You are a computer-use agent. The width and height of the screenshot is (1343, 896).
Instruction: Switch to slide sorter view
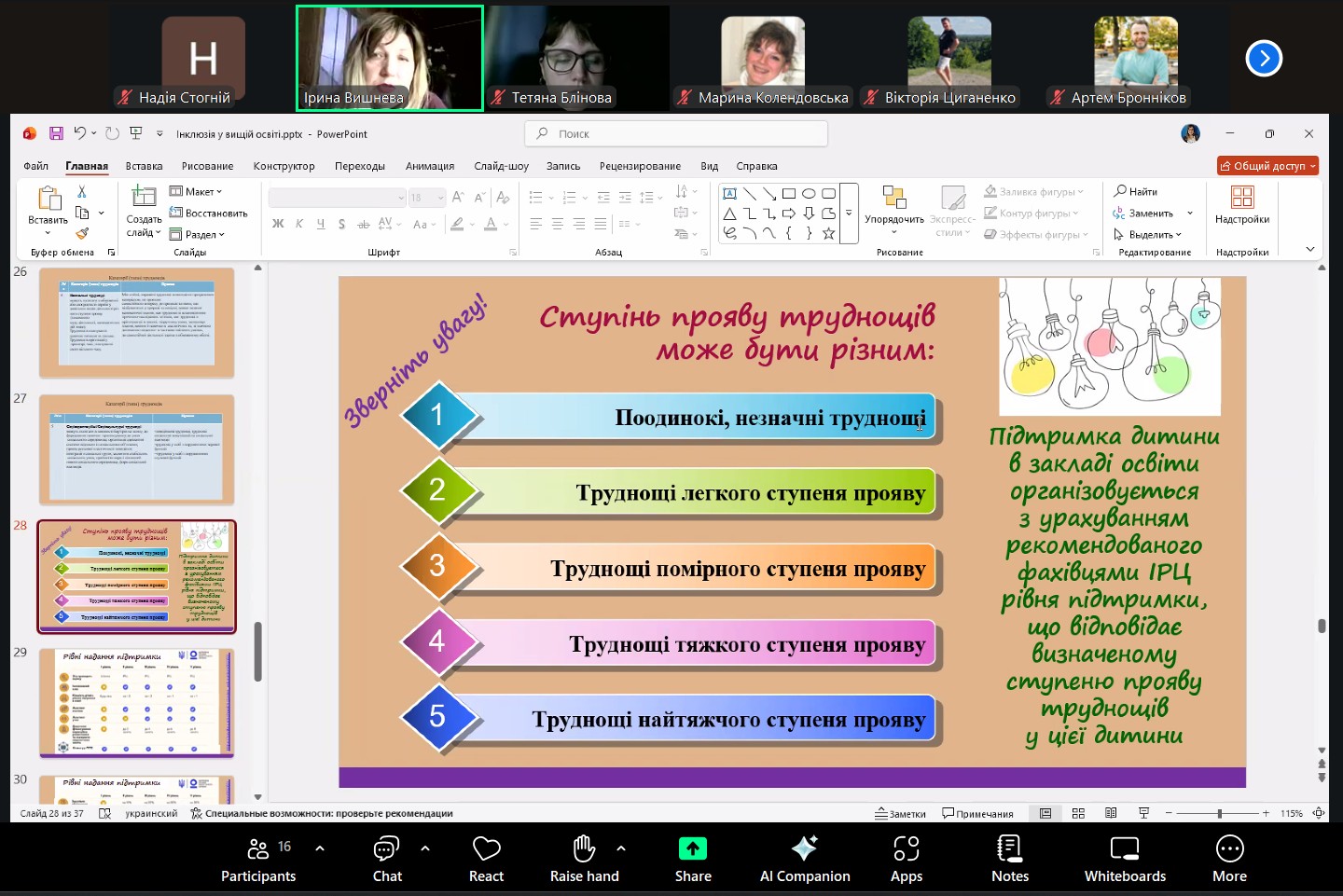(x=1078, y=813)
